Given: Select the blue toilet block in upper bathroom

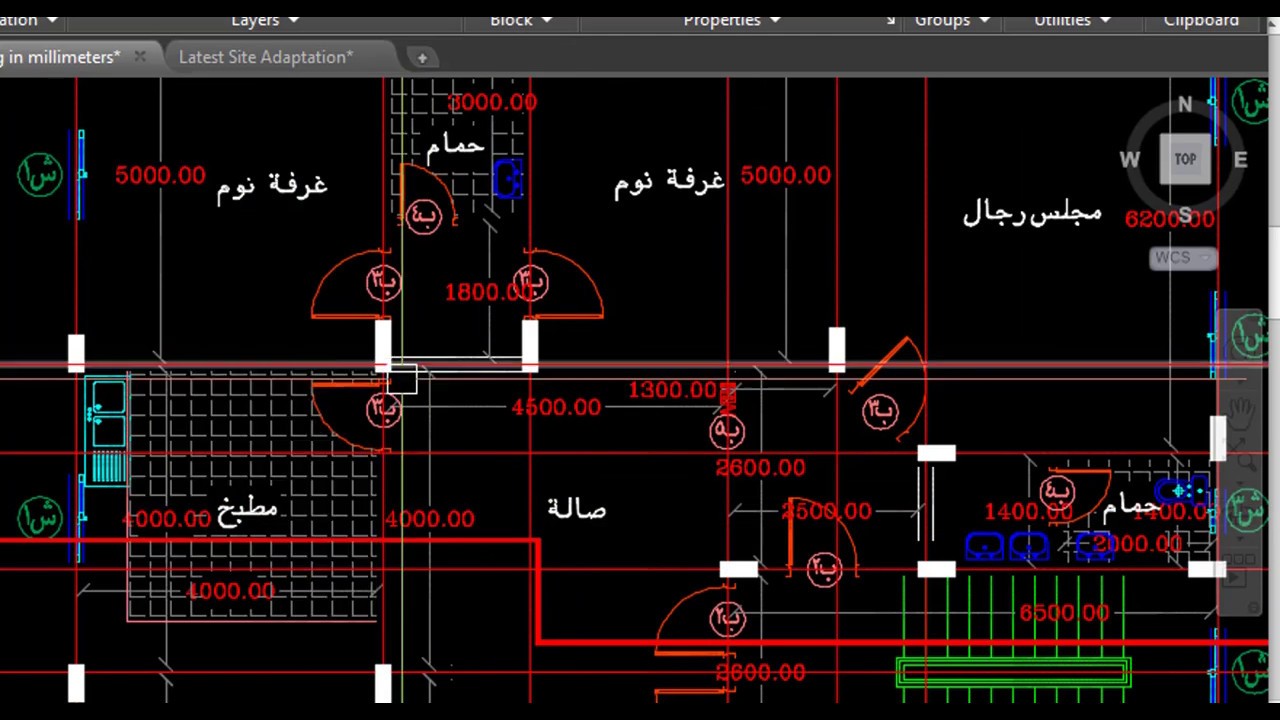Looking at the screenshot, I should tap(508, 179).
